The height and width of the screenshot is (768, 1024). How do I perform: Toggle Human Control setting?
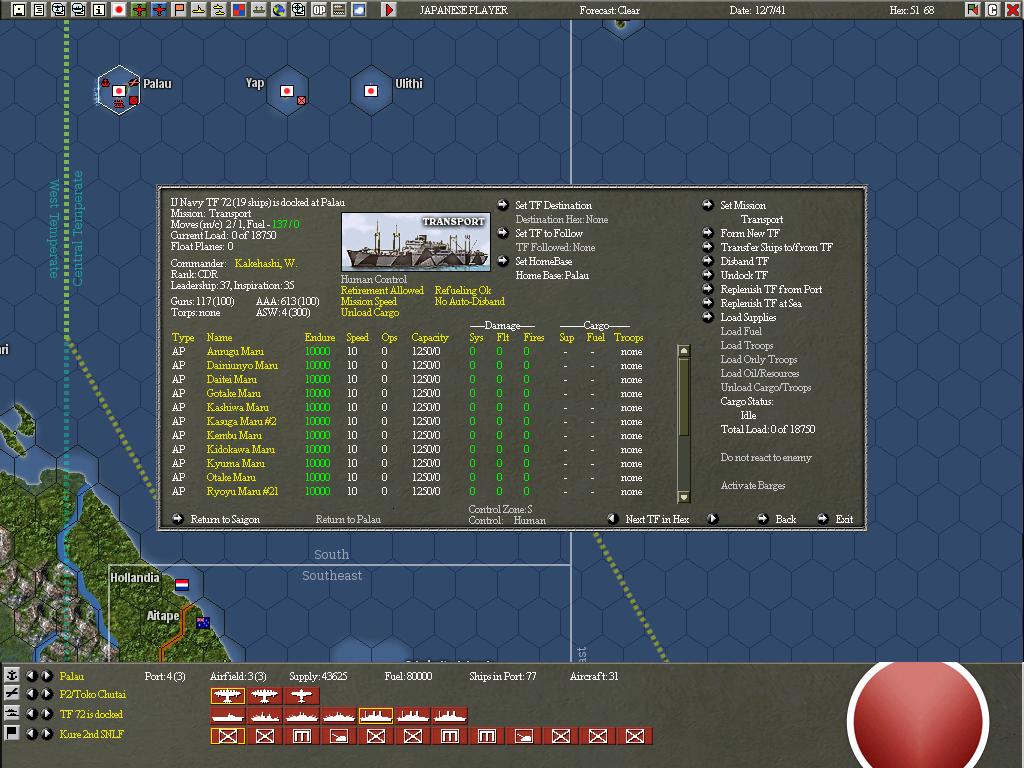tap(374, 279)
